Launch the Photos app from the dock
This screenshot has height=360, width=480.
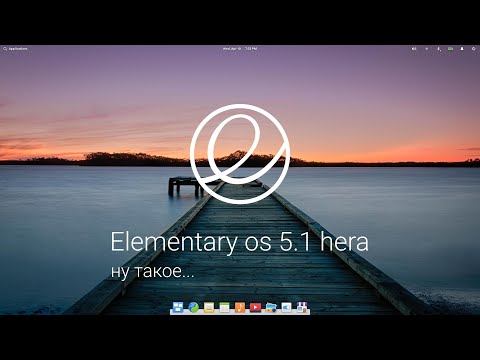271,307
